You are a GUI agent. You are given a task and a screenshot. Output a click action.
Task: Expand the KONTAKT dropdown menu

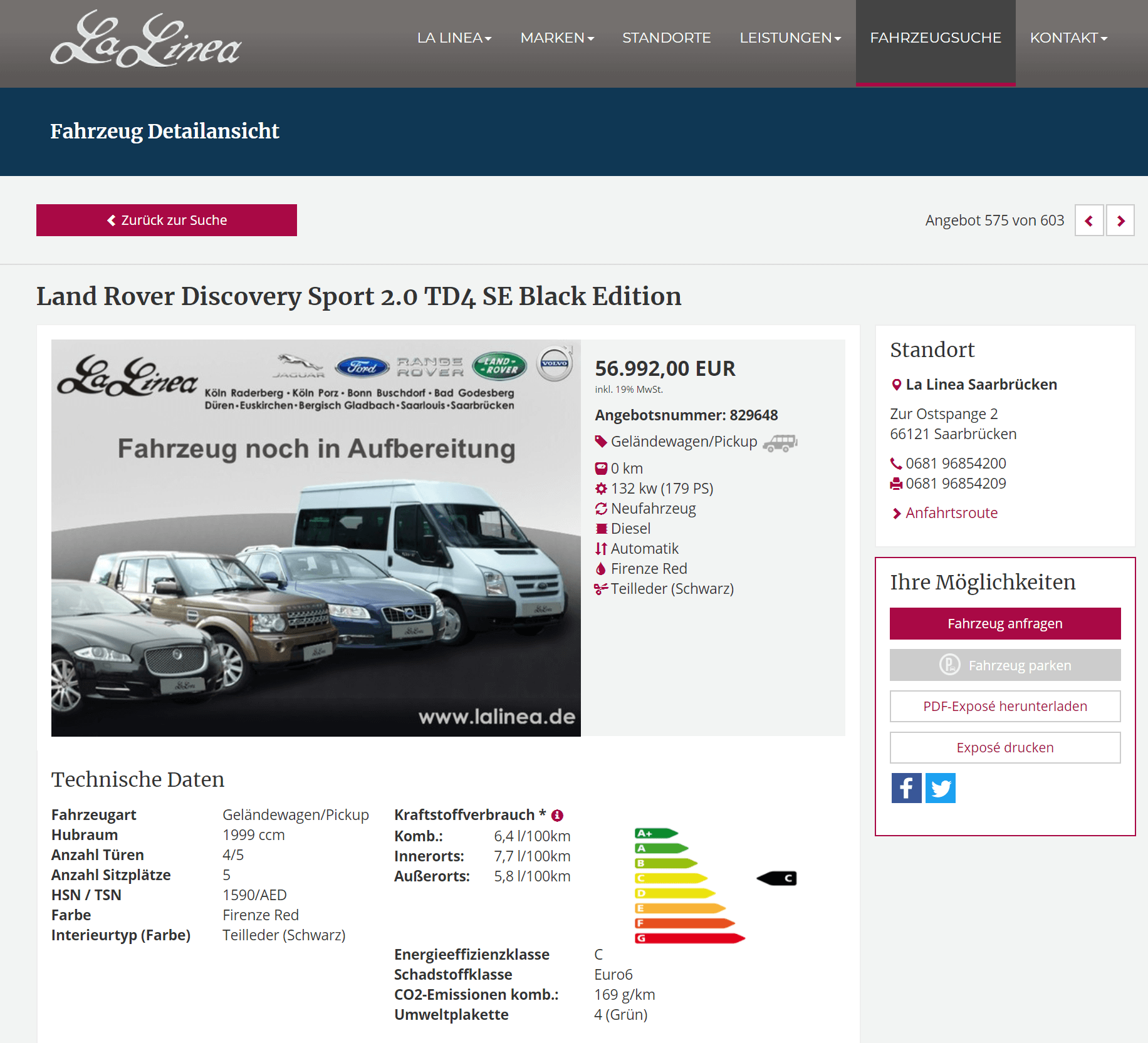click(x=1068, y=38)
